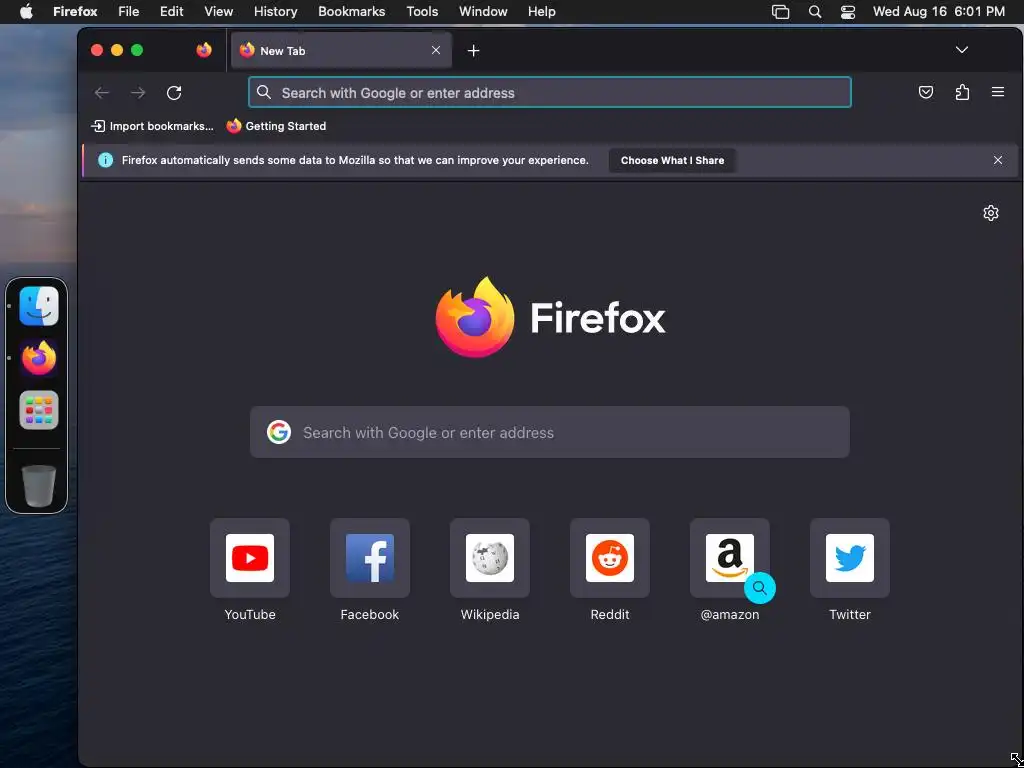Screen dimensions: 1024x768
Task: Open the Tools menu
Action: (x=422, y=11)
